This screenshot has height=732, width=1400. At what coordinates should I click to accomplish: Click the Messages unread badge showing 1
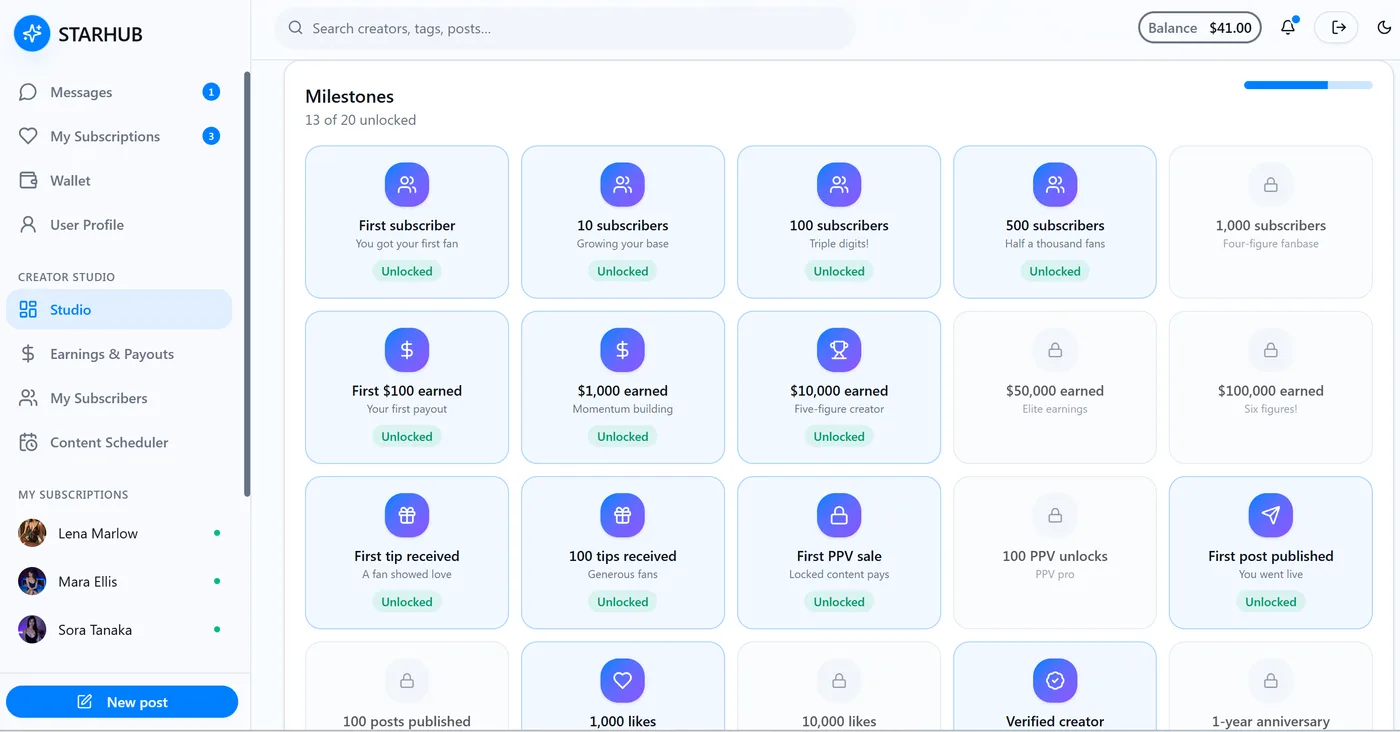(x=211, y=92)
